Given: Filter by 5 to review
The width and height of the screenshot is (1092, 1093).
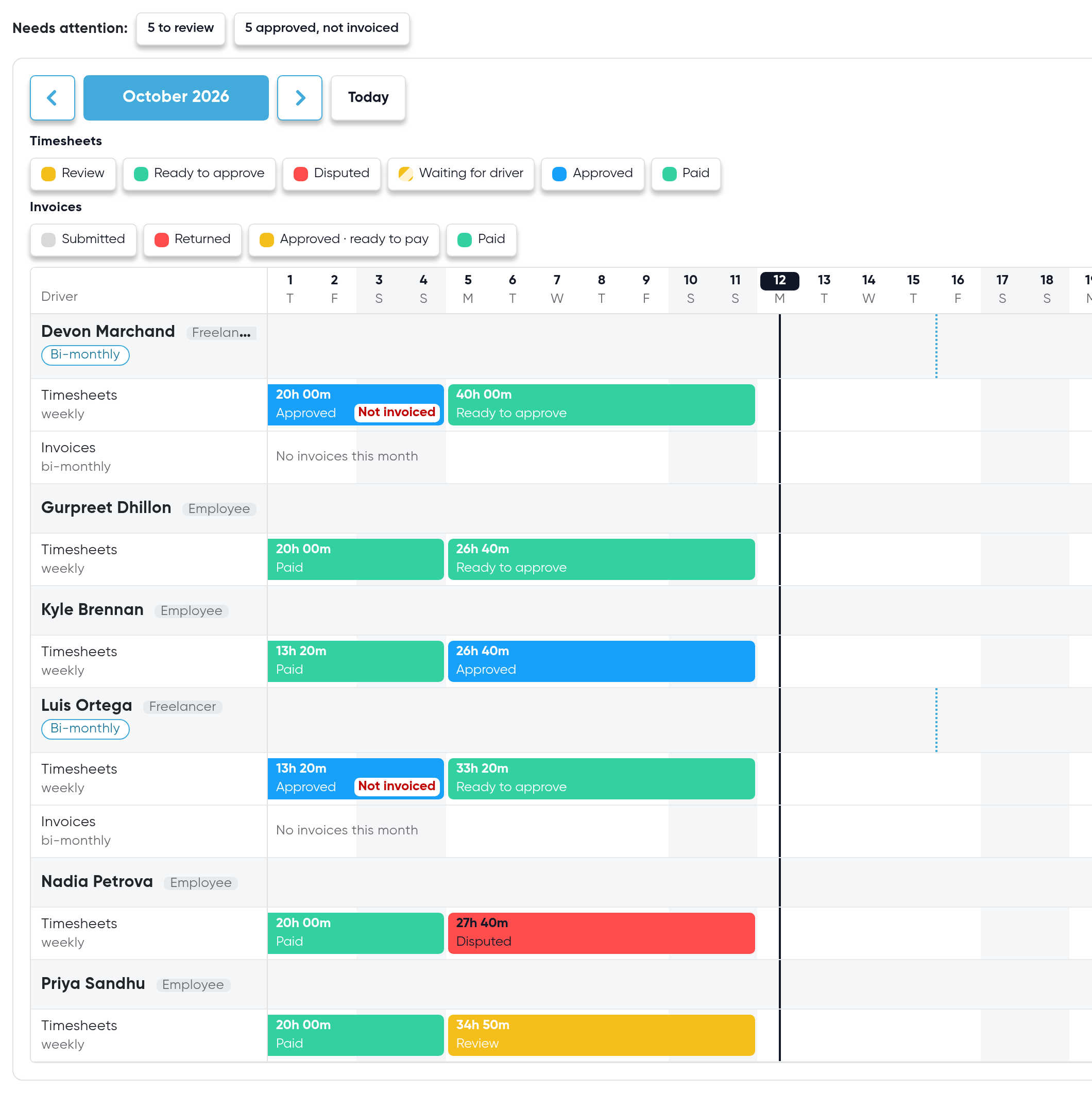Looking at the screenshot, I should (x=180, y=28).
